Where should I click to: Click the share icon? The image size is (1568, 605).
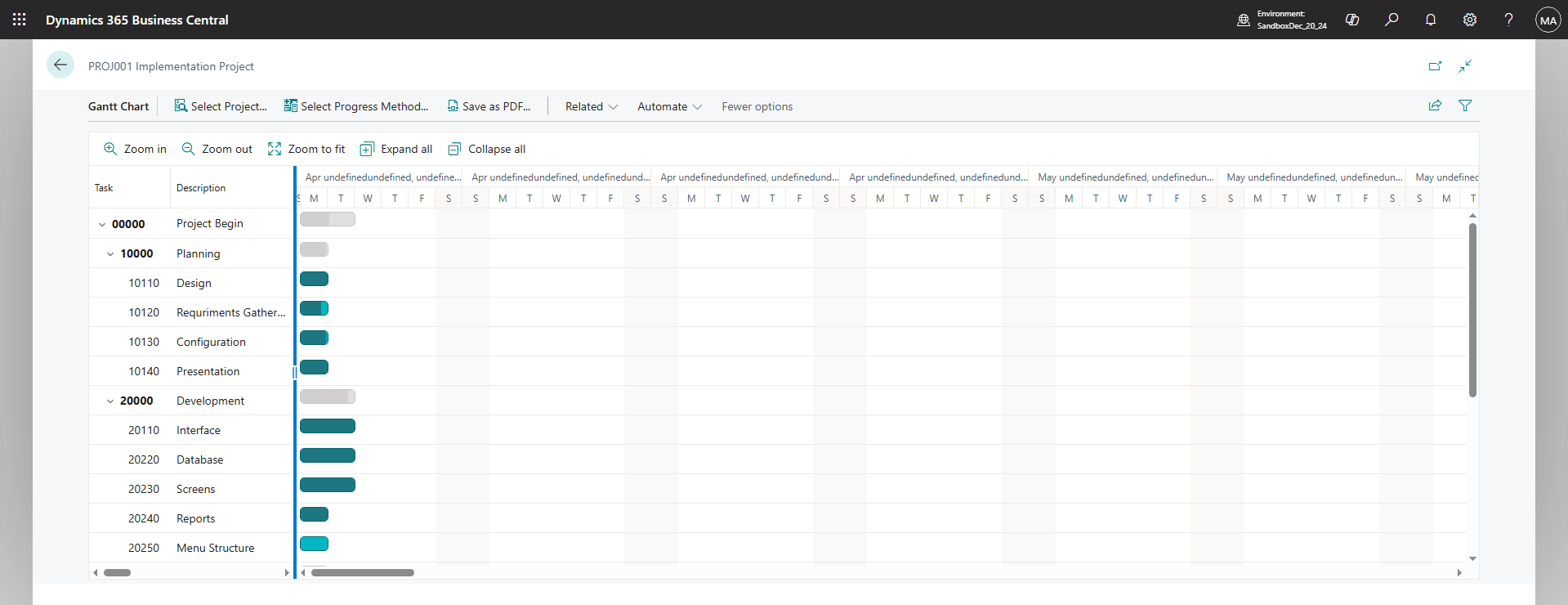tap(1435, 105)
